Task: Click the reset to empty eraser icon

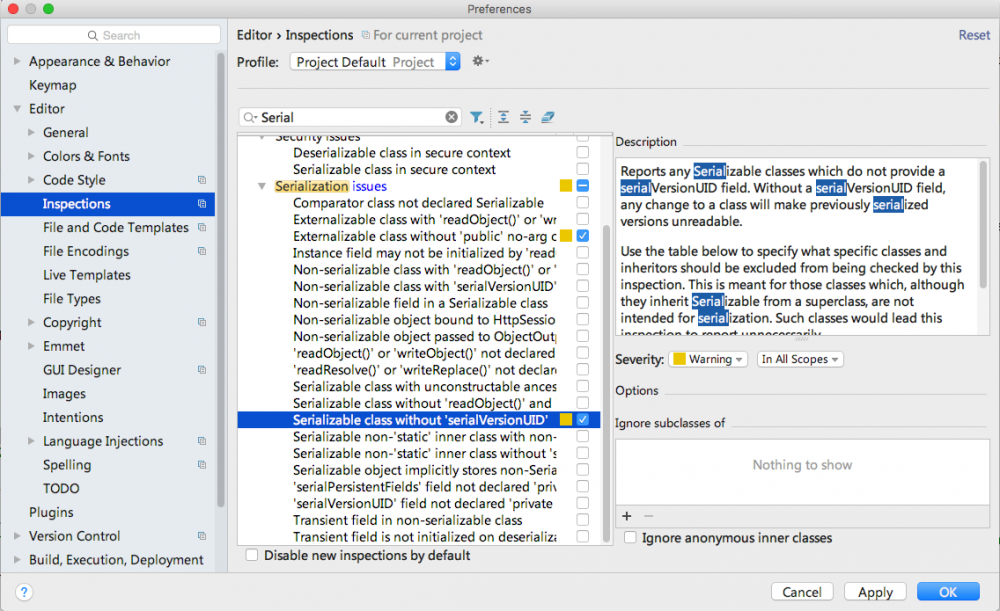Action: click(x=548, y=117)
